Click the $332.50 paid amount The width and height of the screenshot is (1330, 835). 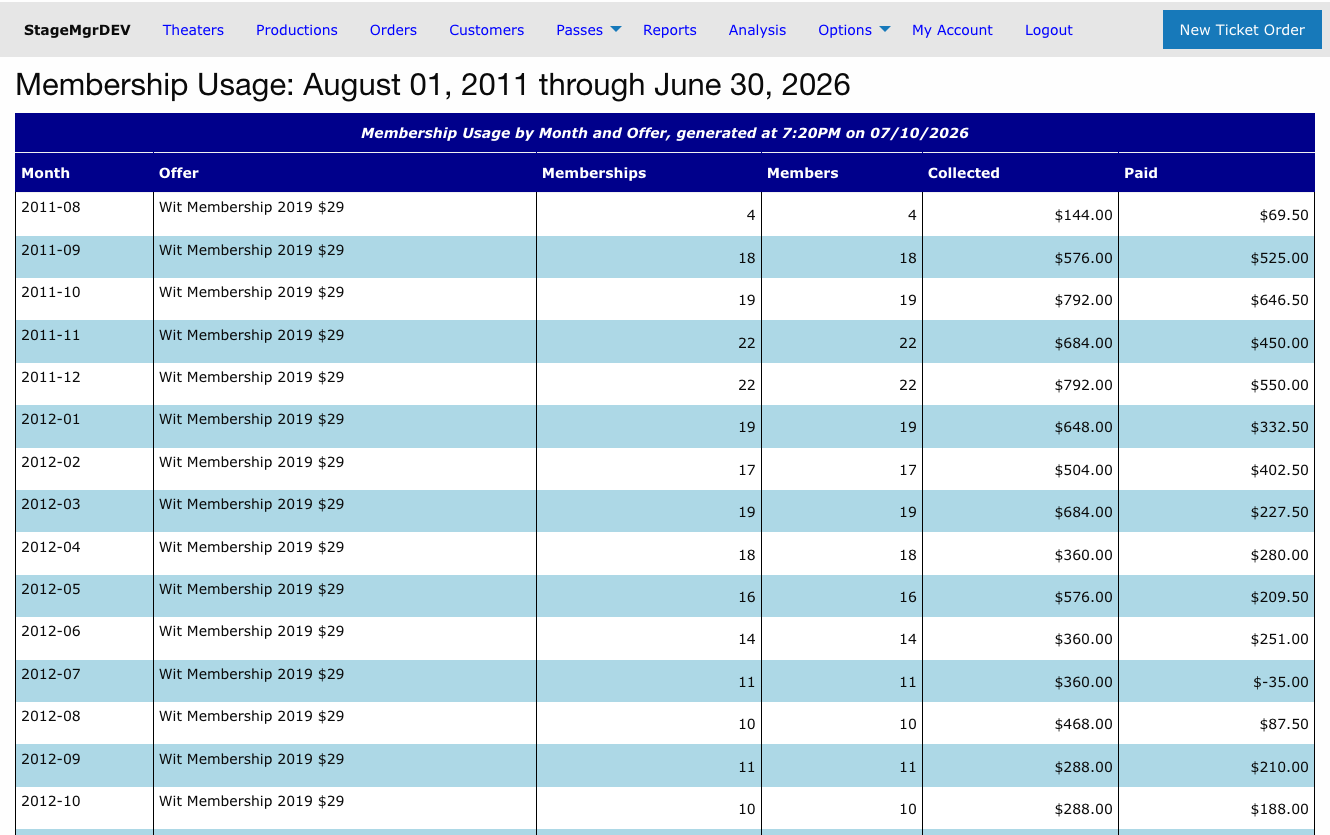pos(1279,427)
